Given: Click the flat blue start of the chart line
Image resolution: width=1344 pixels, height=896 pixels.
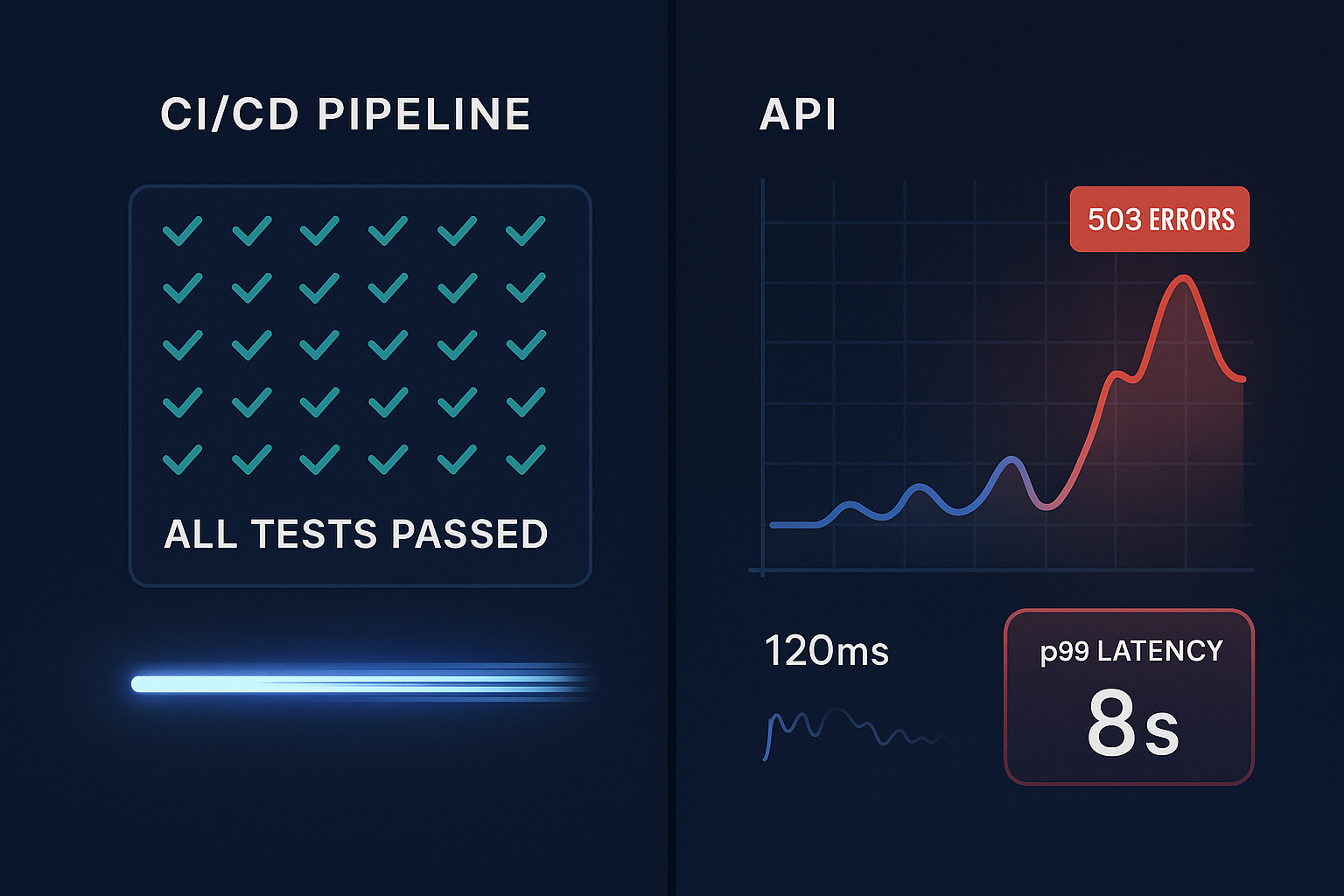Looking at the screenshot, I should point(796,524).
